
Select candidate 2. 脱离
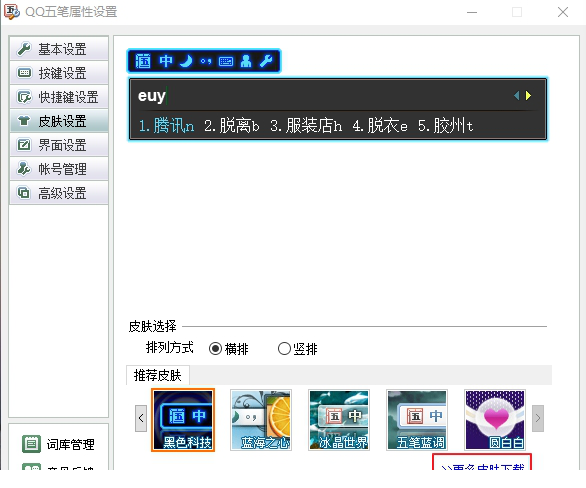coord(232,126)
